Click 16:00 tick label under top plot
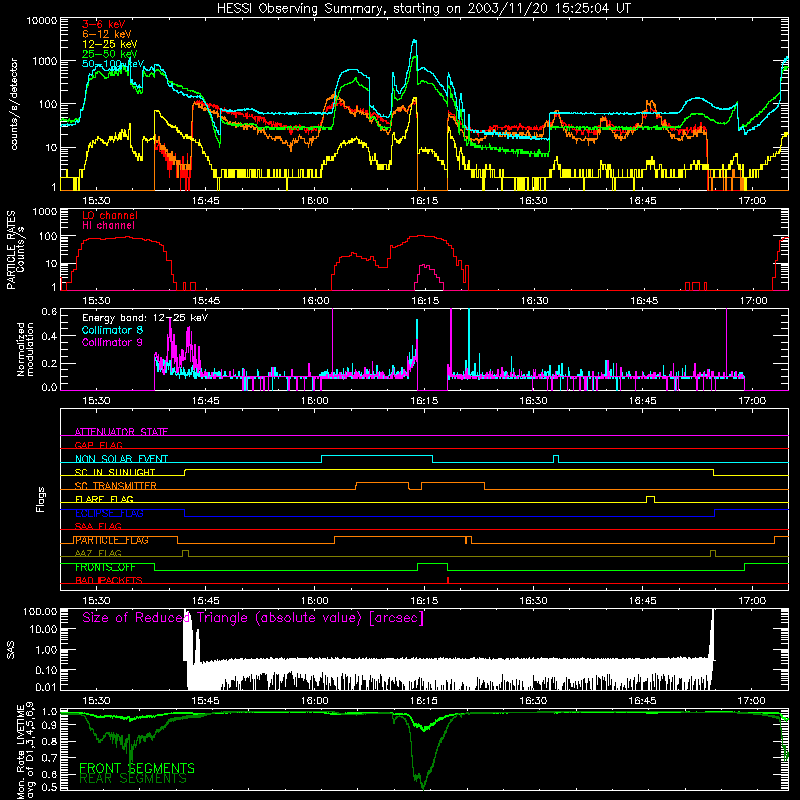 [314, 201]
